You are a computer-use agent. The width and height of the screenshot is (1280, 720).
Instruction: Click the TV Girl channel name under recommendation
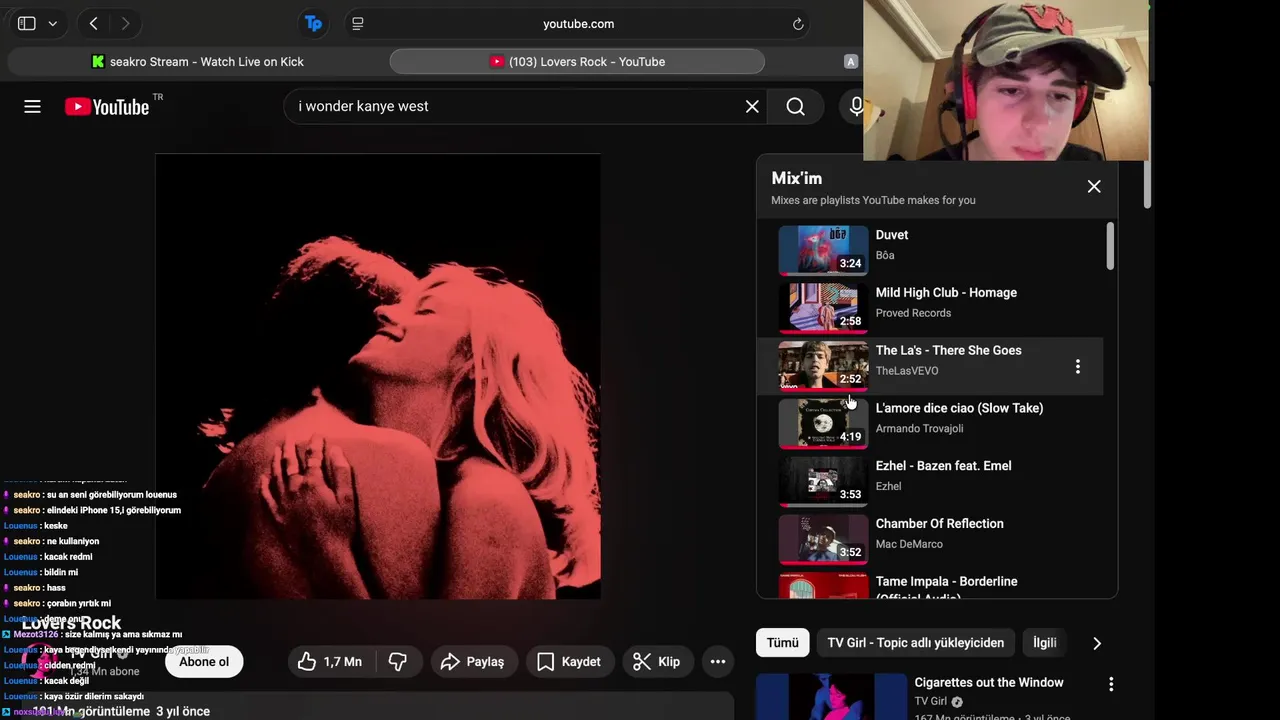930,701
